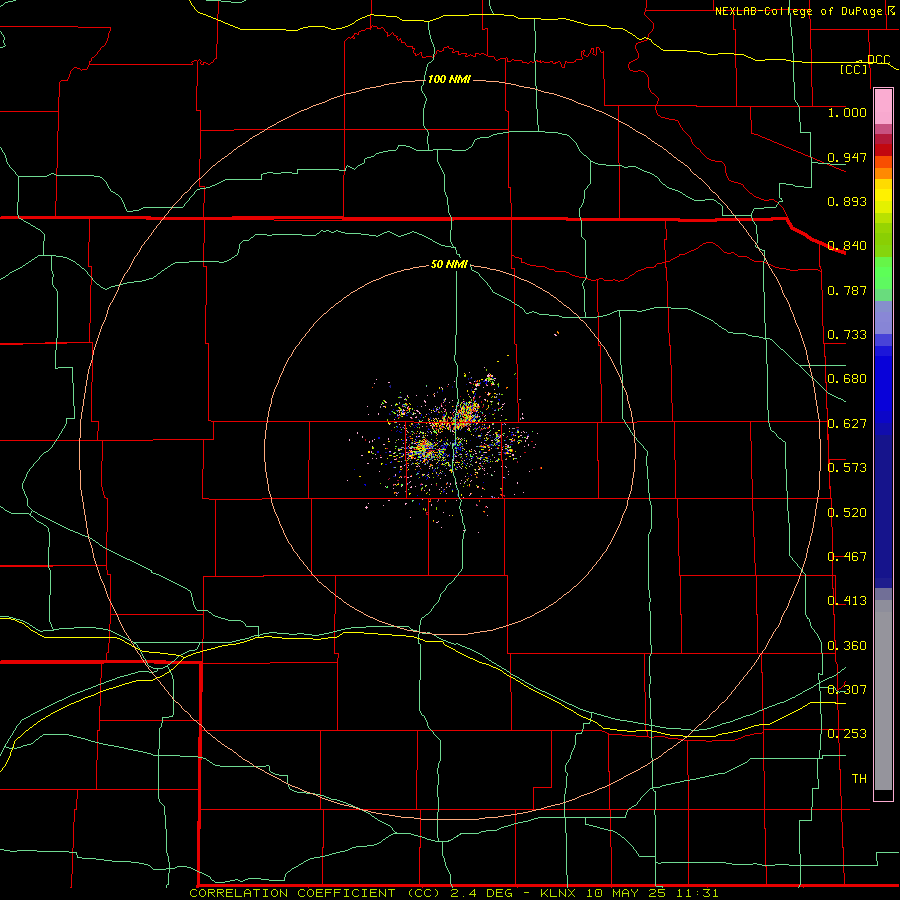Click the 0.787 value on the color scale
This screenshot has width=900, height=900.
(x=847, y=290)
